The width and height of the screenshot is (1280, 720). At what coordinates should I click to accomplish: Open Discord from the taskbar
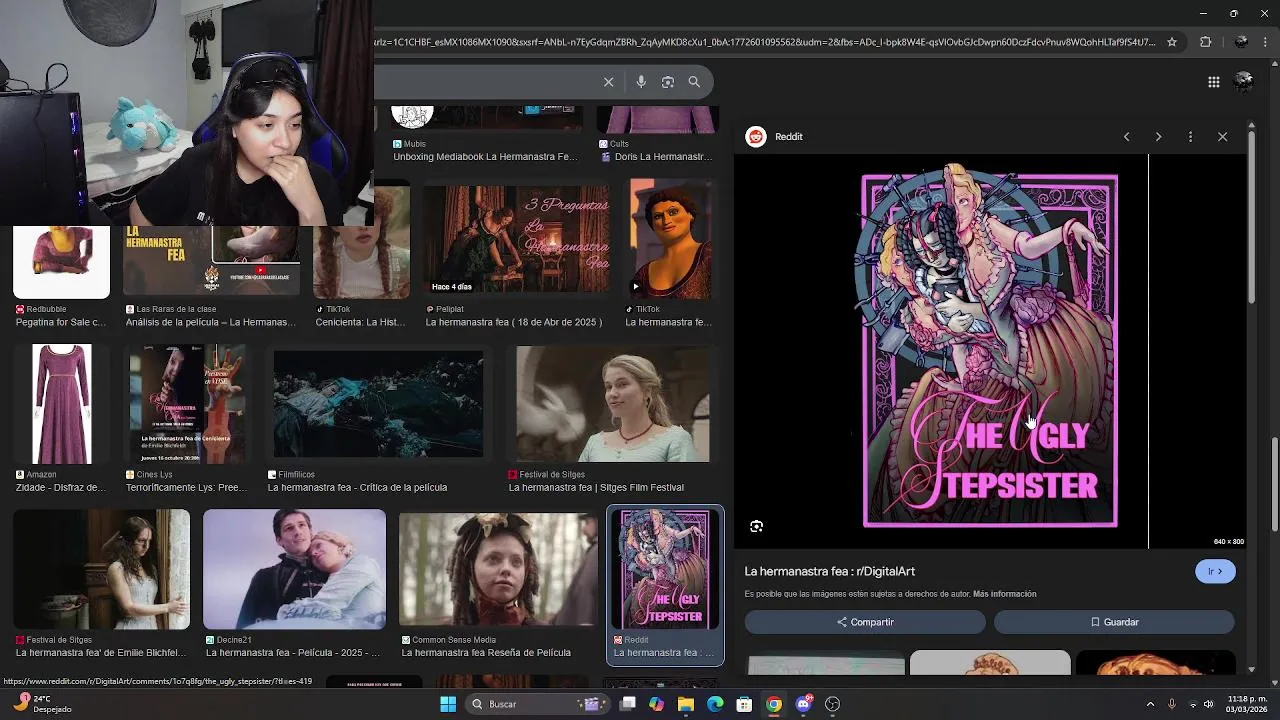point(803,704)
